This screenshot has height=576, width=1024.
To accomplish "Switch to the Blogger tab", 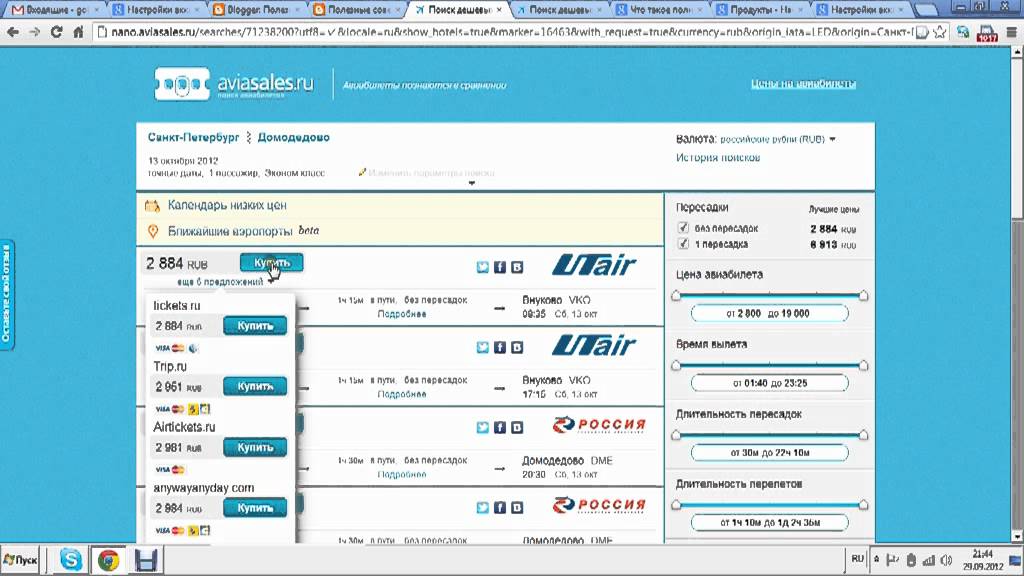I will click(256, 10).
